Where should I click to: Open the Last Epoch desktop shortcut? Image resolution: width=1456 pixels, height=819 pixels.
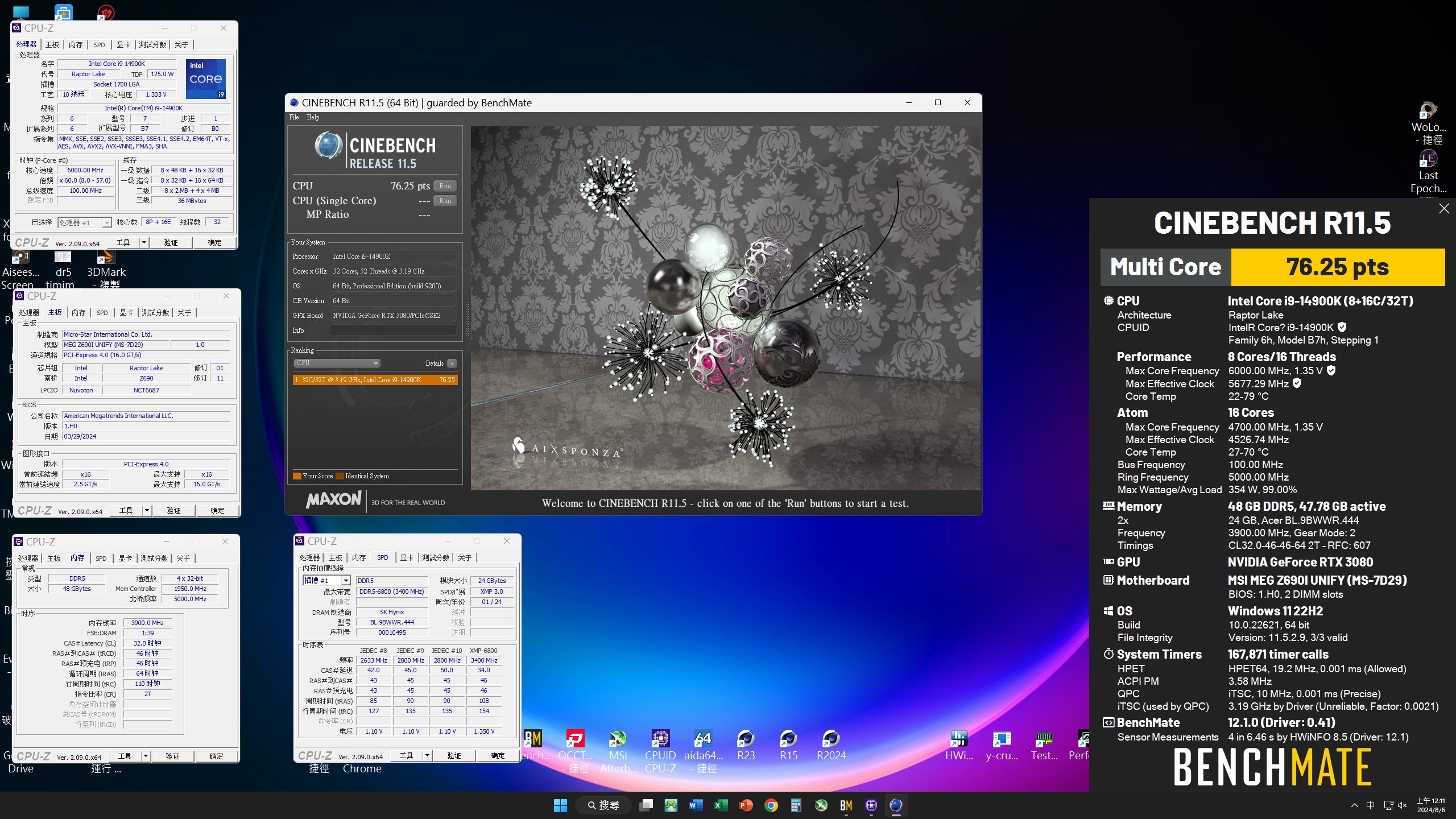tap(1428, 171)
